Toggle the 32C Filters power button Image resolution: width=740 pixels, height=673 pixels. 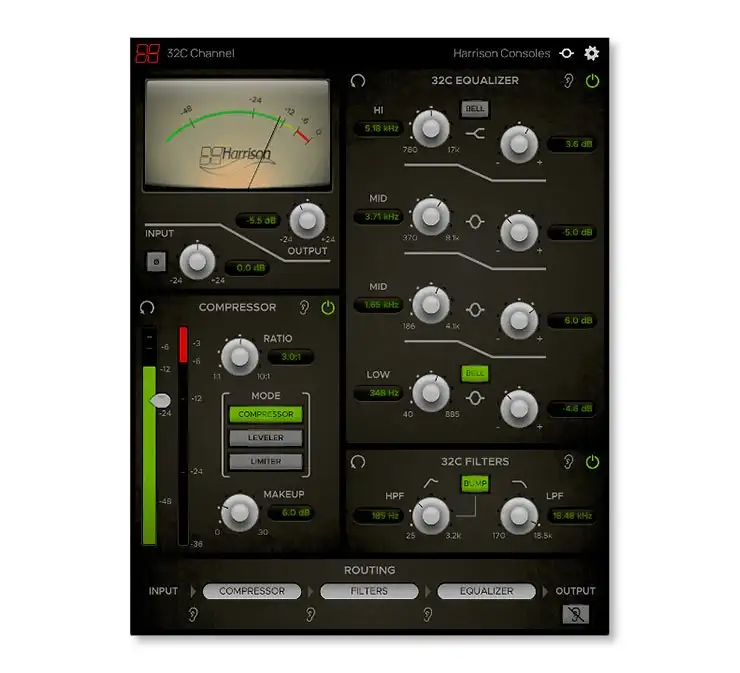point(592,462)
